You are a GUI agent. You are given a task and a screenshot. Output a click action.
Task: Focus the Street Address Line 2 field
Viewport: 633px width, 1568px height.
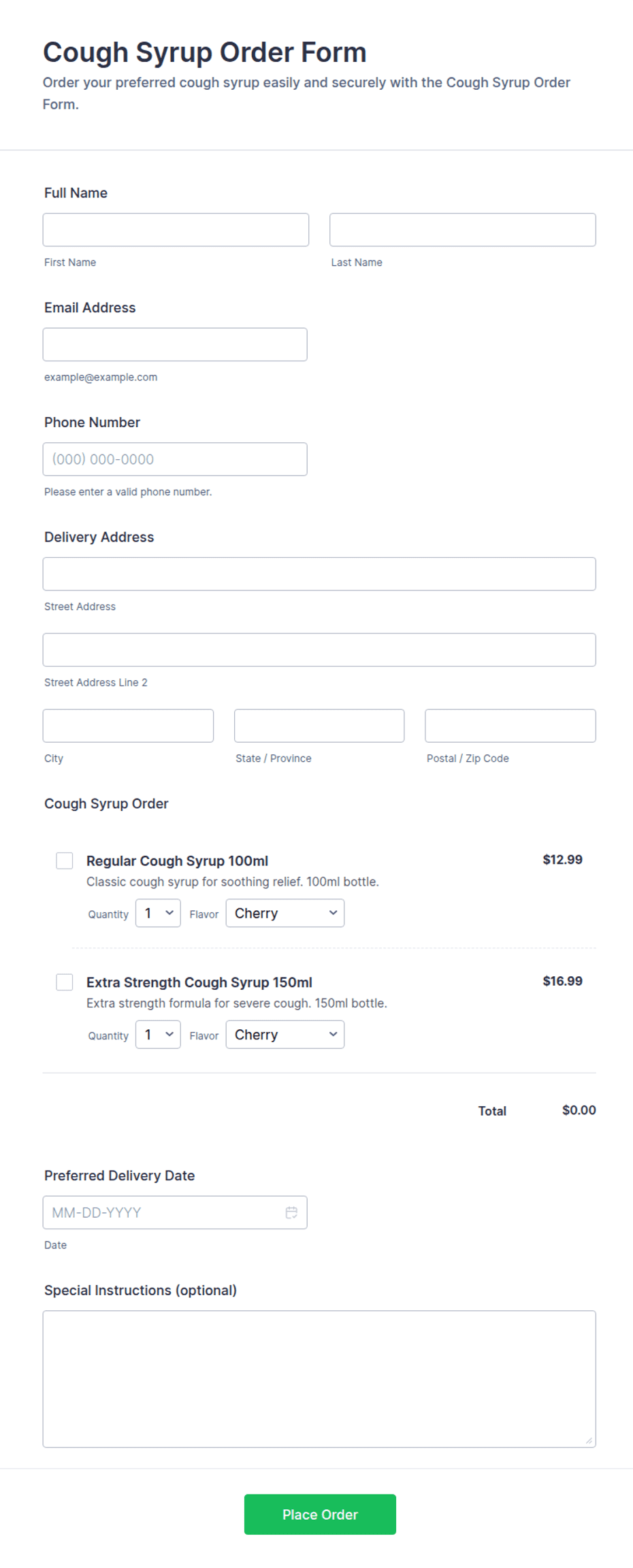pos(319,650)
